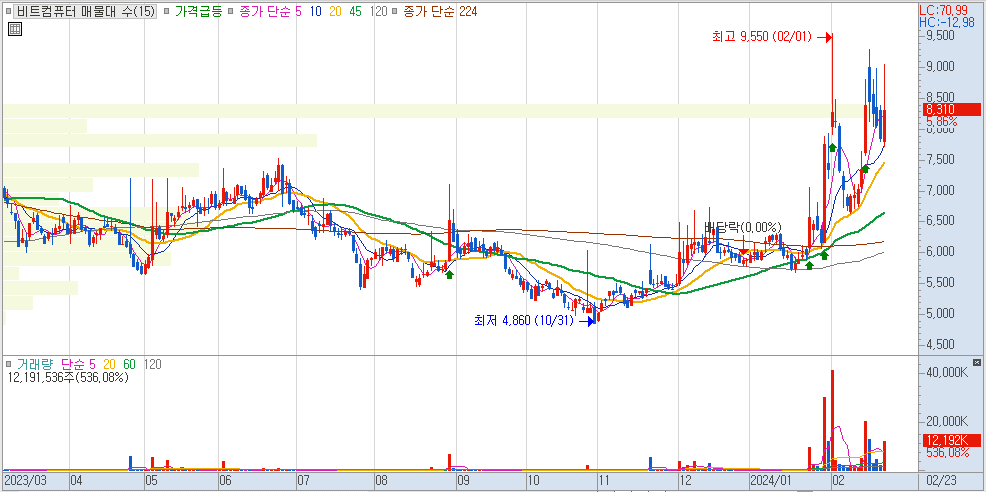Select the blue 10 moving average period
The height and width of the screenshot is (492, 986).
pyautogui.click(x=316, y=11)
